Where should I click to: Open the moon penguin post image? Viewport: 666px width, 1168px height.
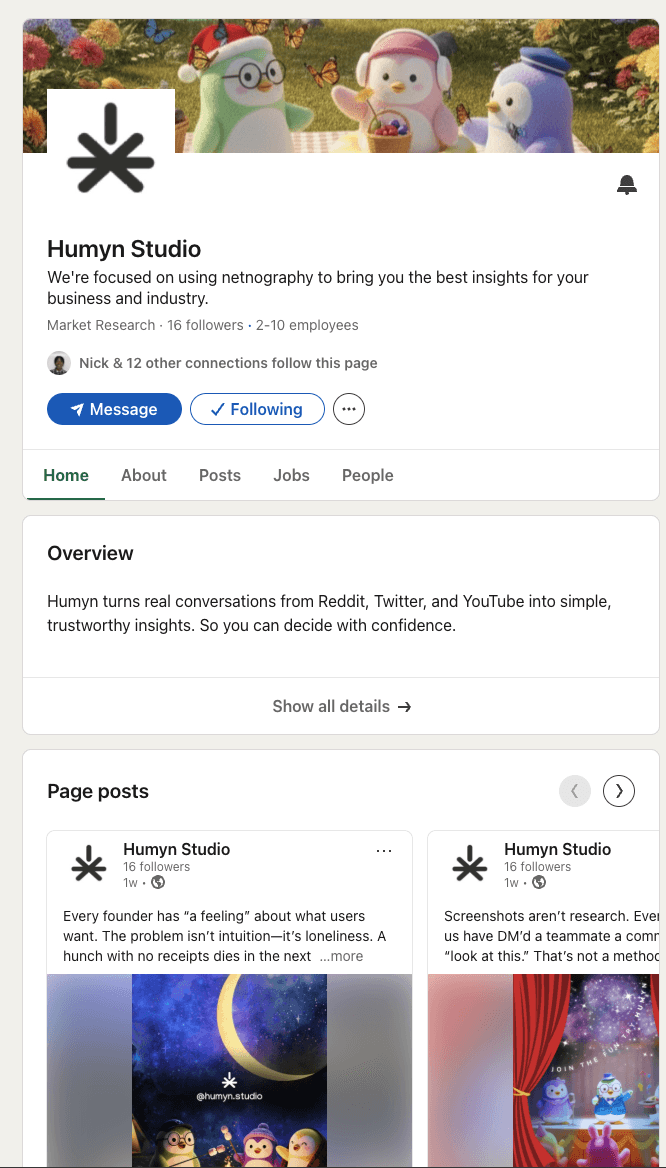229,1070
